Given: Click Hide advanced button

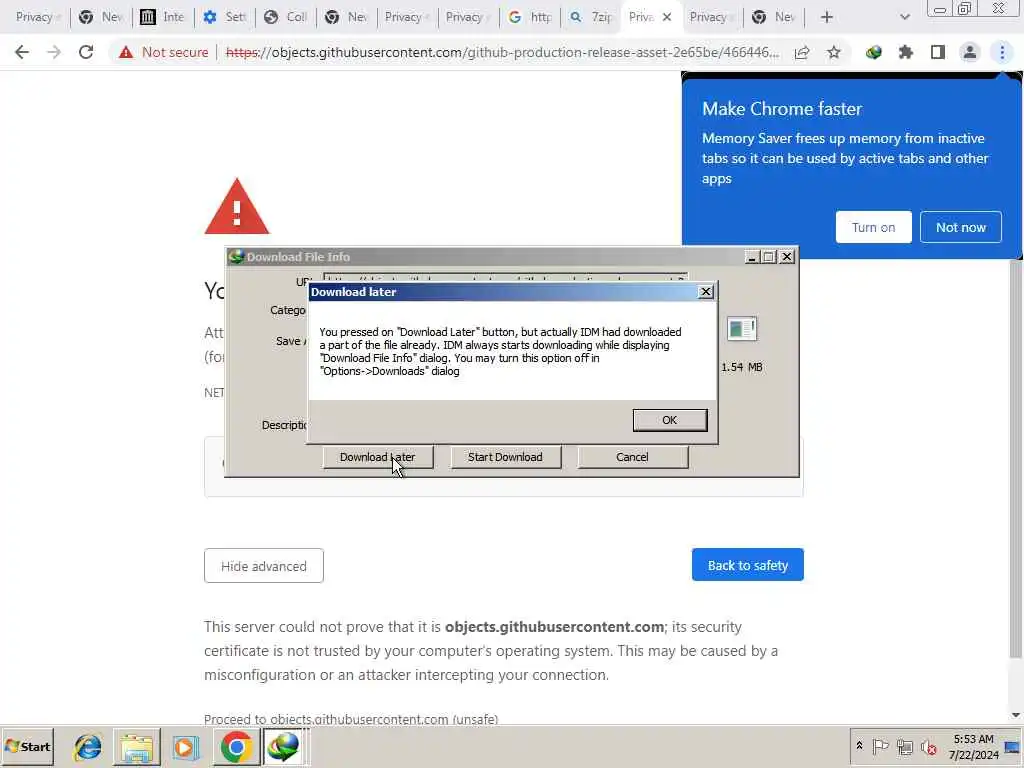Looking at the screenshot, I should point(264,566).
